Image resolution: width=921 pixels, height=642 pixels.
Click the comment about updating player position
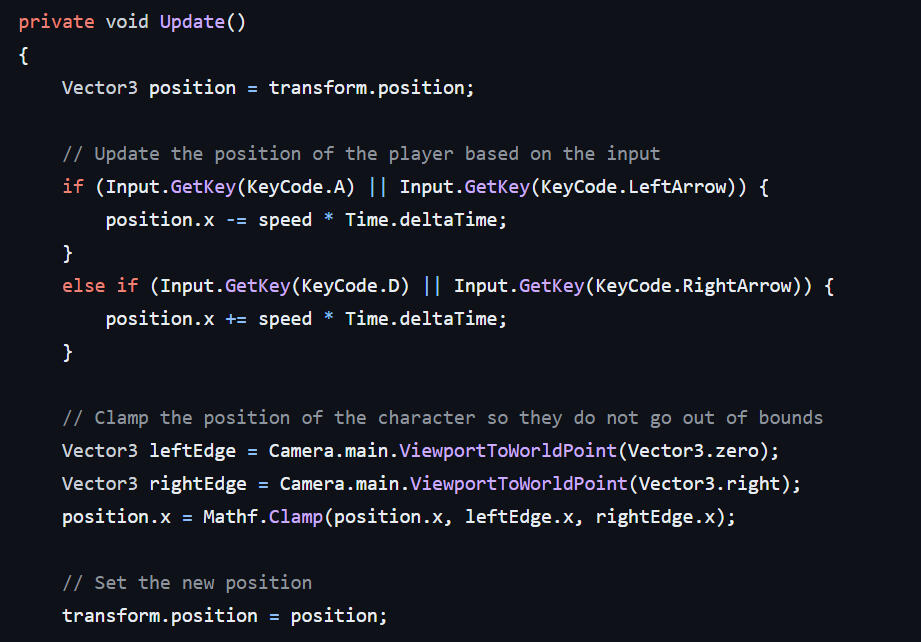[x=361, y=154]
